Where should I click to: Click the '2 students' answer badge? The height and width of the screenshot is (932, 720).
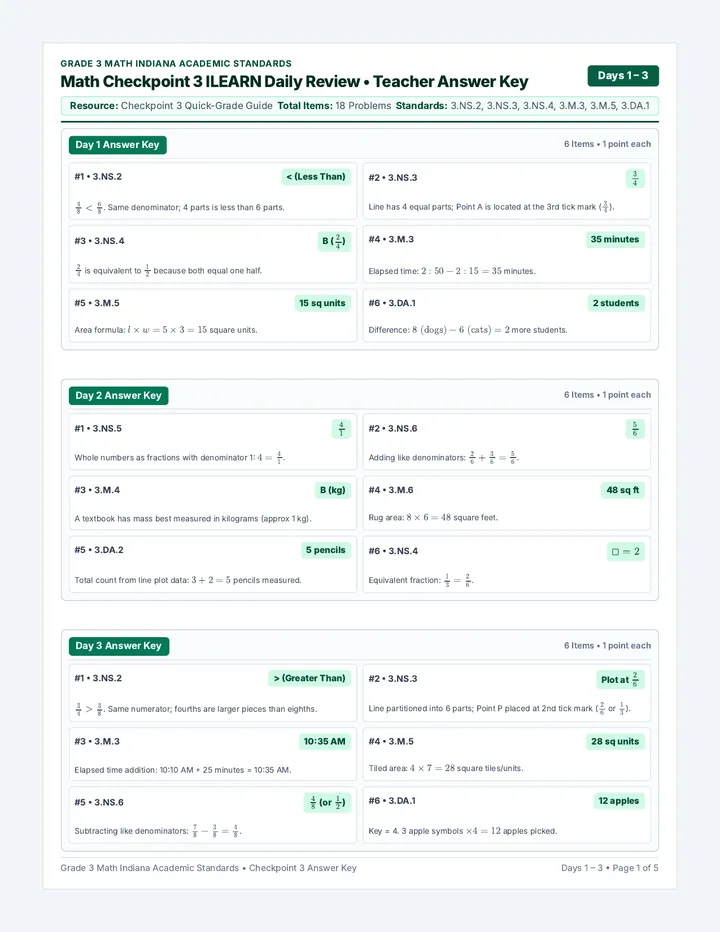click(x=616, y=303)
